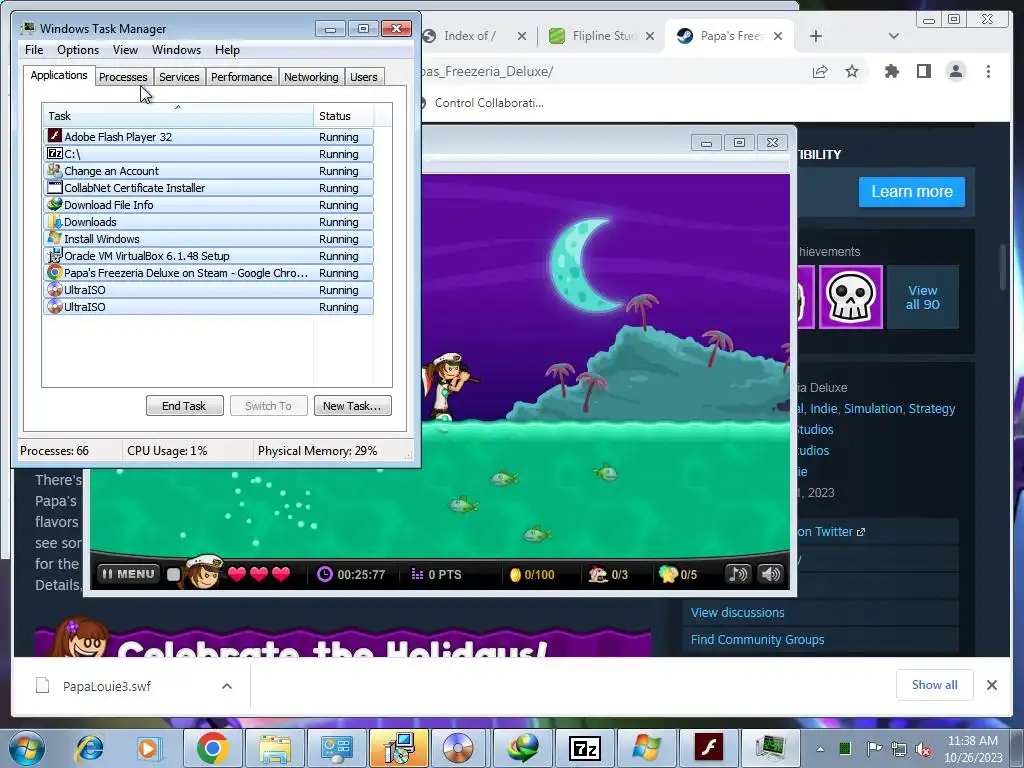This screenshot has width=1024, height=768.
Task: Open Task Manager Help menu
Action: [227, 50]
